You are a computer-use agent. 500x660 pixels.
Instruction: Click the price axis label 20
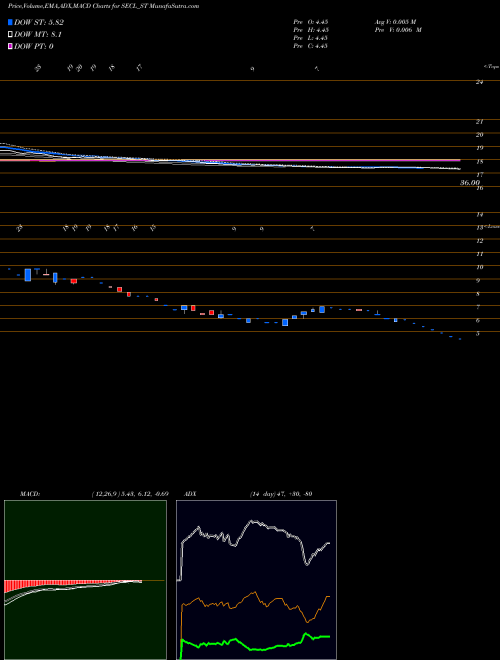pos(479,135)
